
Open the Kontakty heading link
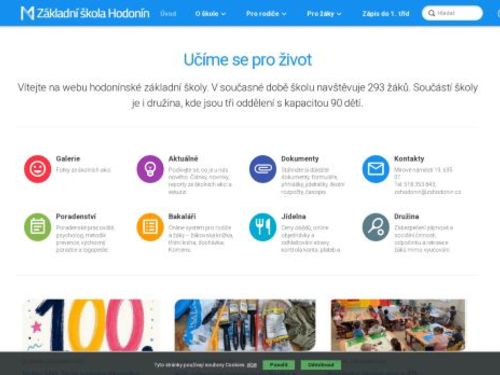pyautogui.click(x=409, y=159)
